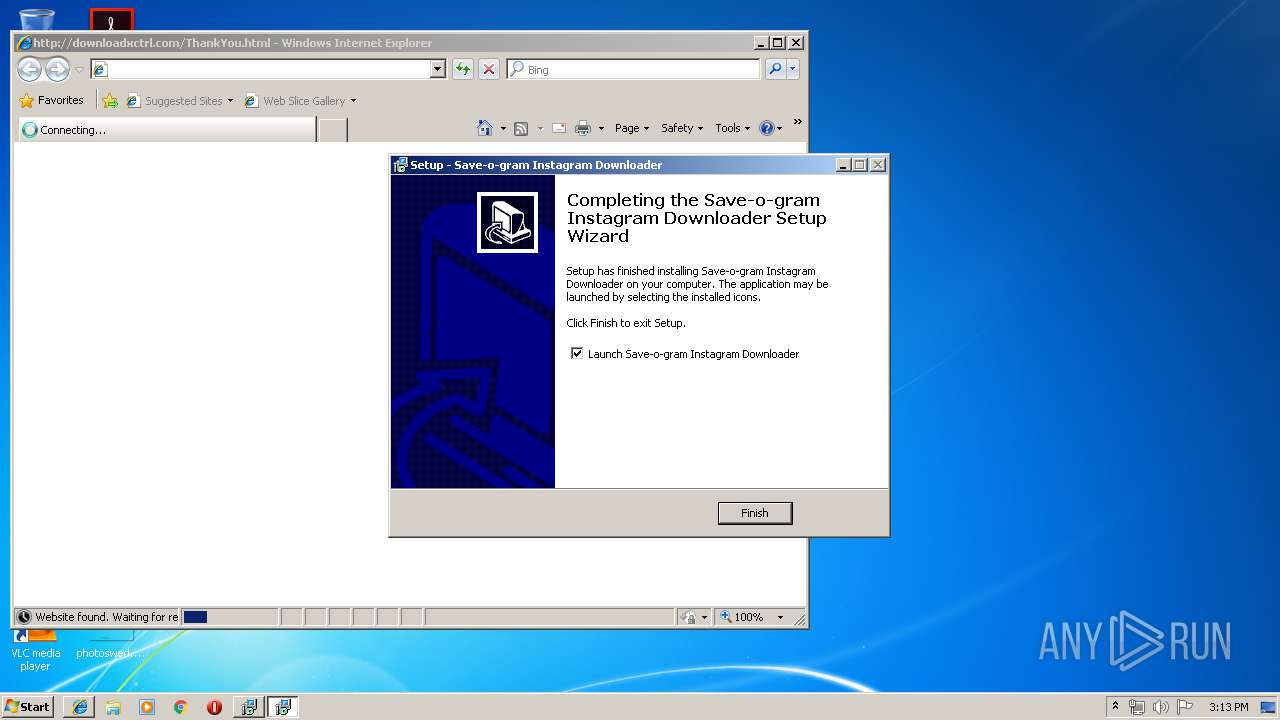
Task: Open a new tab in Internet Explorer
Action: 333,130
